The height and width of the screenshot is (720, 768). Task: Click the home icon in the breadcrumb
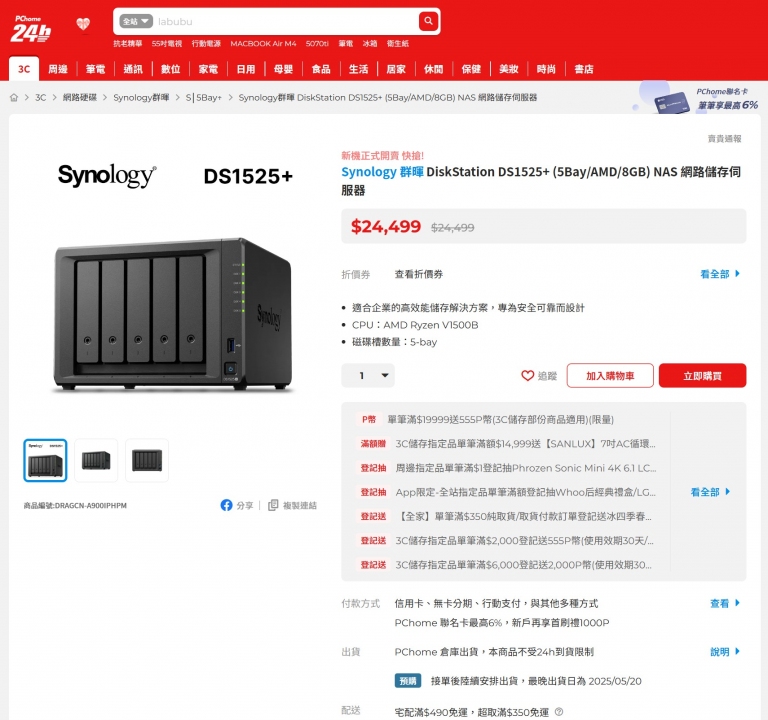[x=14, y=97]
